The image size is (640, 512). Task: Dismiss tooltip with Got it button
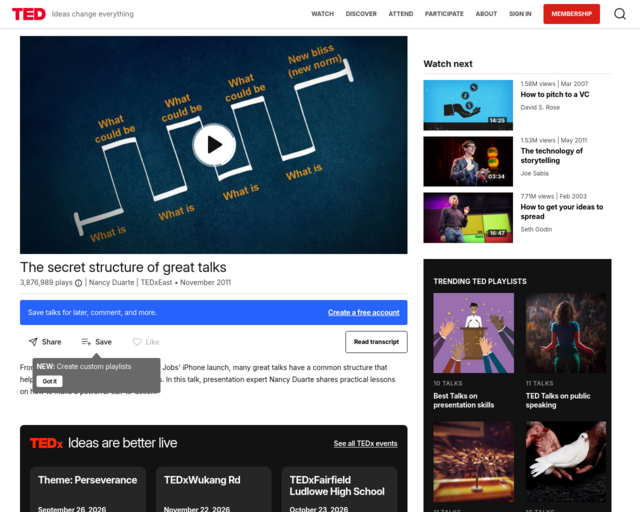click(x=49, y=381)
